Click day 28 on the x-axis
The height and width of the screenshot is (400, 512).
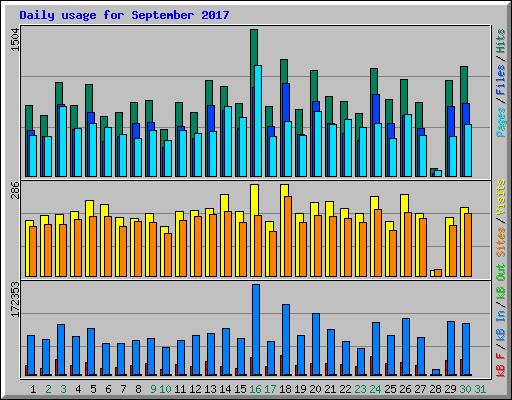tap(435, 389)
